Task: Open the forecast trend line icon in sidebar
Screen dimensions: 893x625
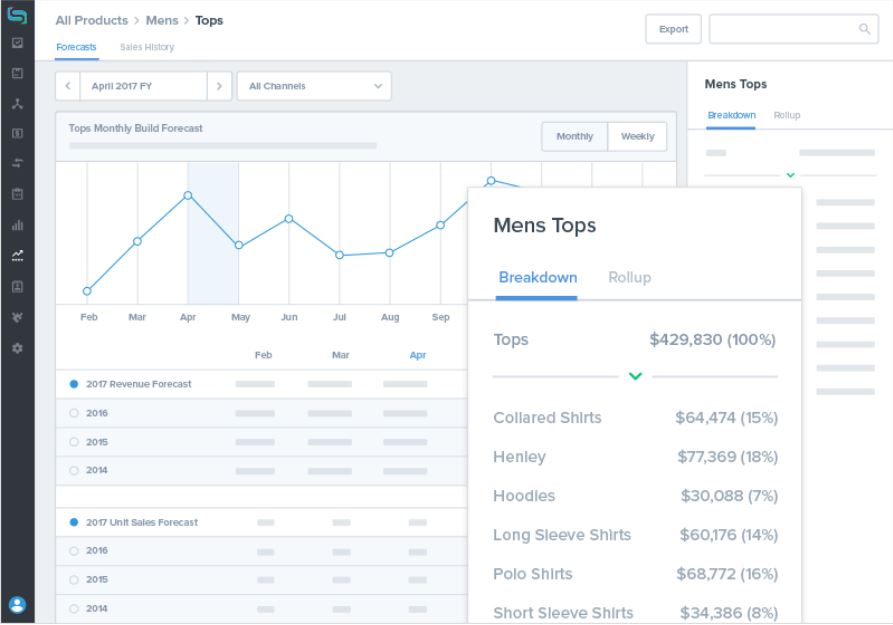Action: (x=18, y=255)
